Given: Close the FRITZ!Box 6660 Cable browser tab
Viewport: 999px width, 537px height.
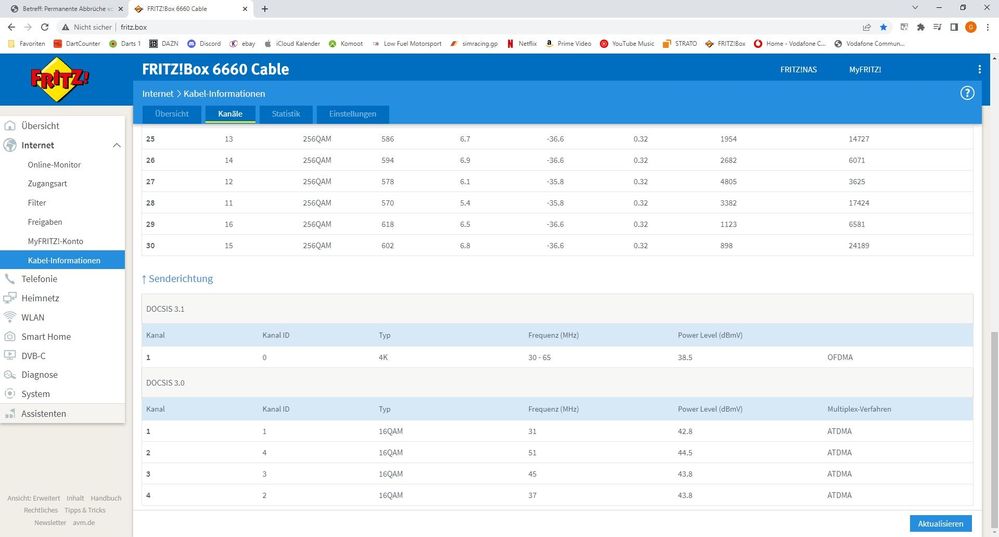Looking at the screenshot, I should point(245,9).
